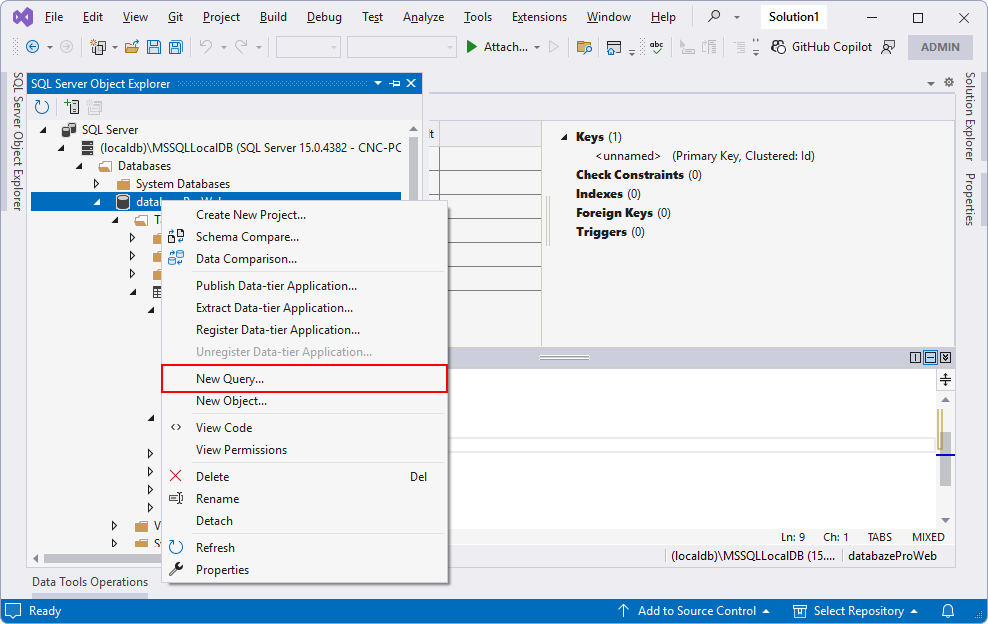Start debugging with the green Attach arrow
Image resolution: width=988 pixels, height=624 pixels.
(x=471, y=46)
